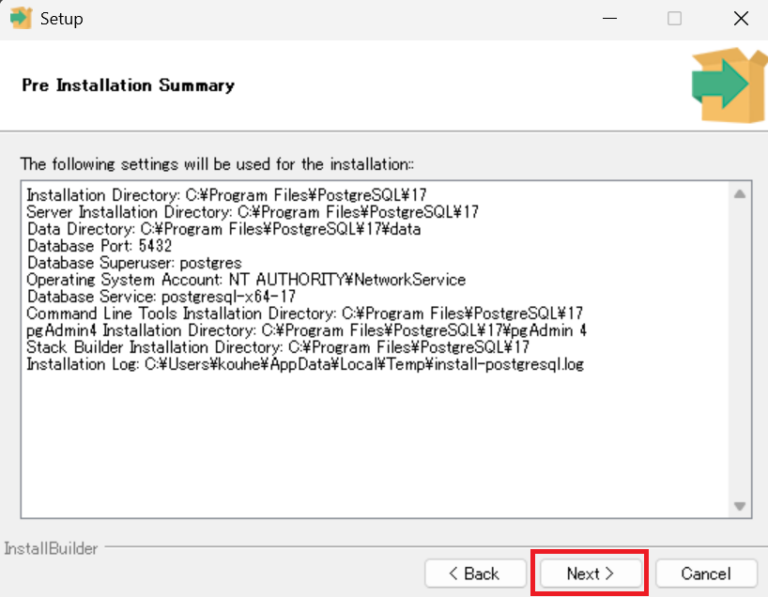Select the pgAdmin4 Installation Directory line

[306, 331]
